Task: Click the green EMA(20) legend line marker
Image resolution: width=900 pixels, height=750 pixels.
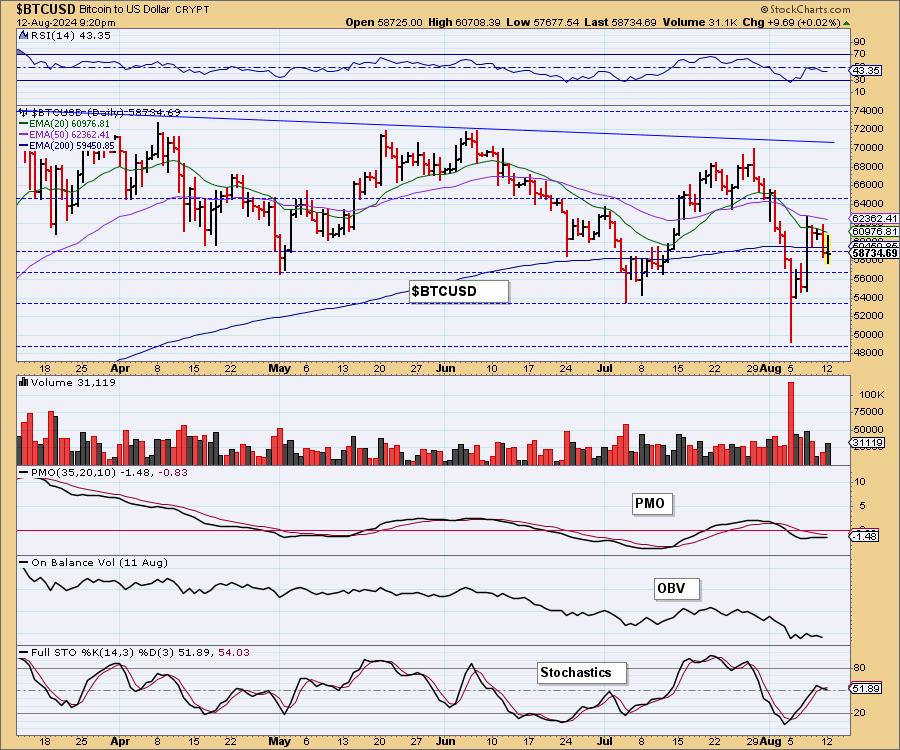Action: click(24, 123)
